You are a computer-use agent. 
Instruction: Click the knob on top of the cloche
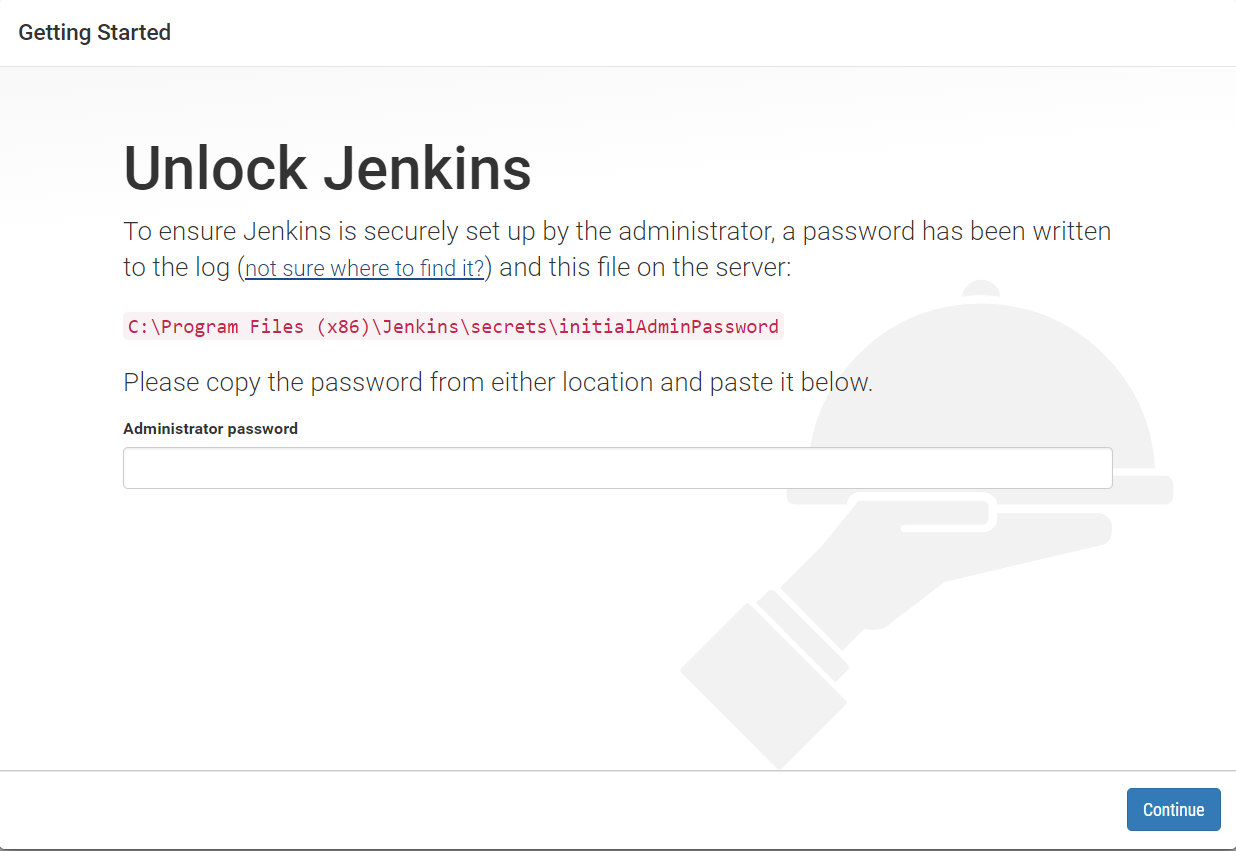coord(982,288)
